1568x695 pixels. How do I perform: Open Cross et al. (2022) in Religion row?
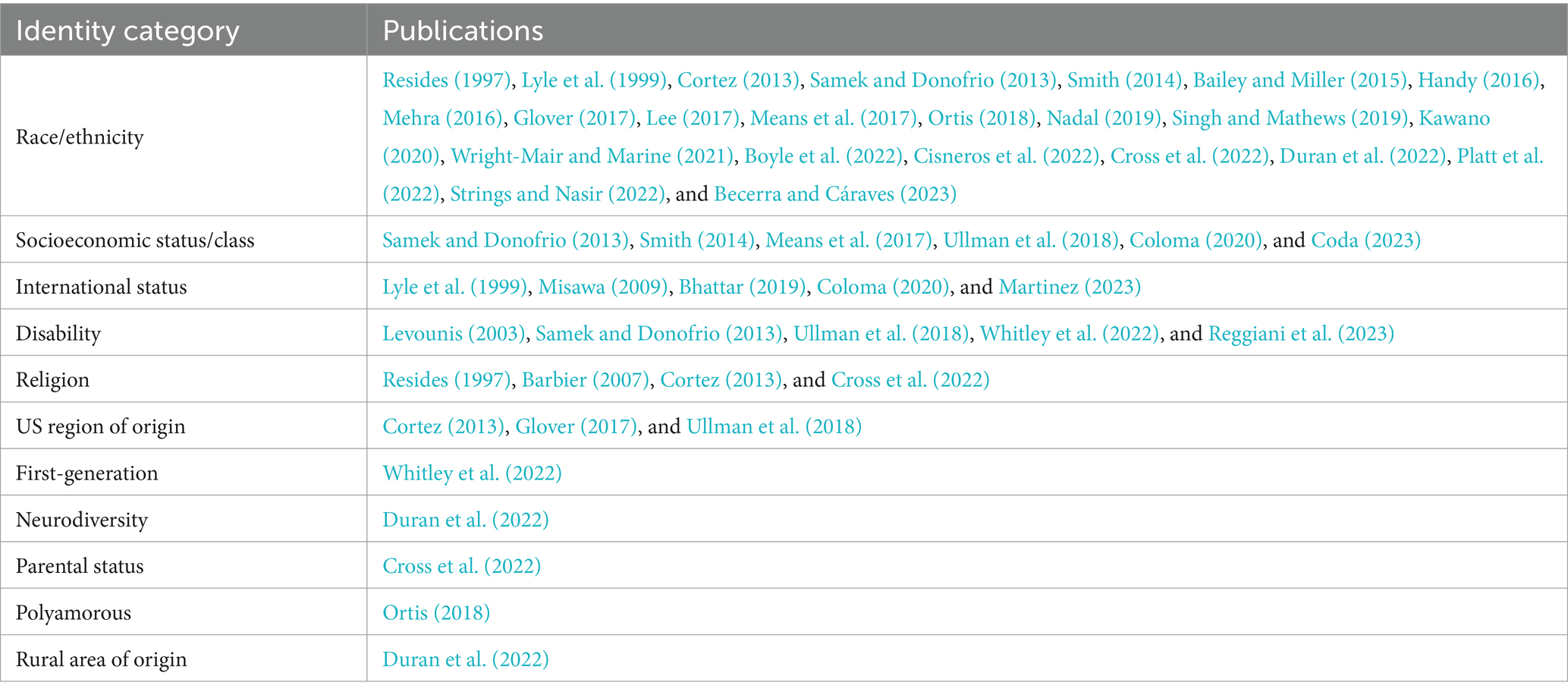tap(910, 380)
